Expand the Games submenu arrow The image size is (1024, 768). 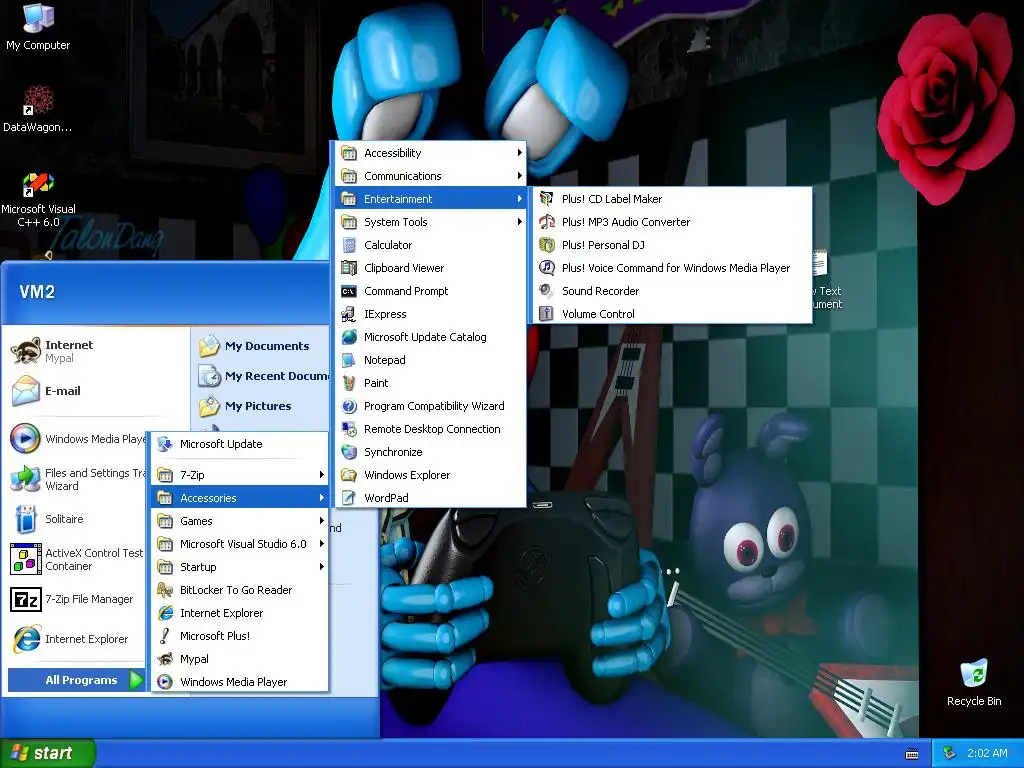point(322,520)
